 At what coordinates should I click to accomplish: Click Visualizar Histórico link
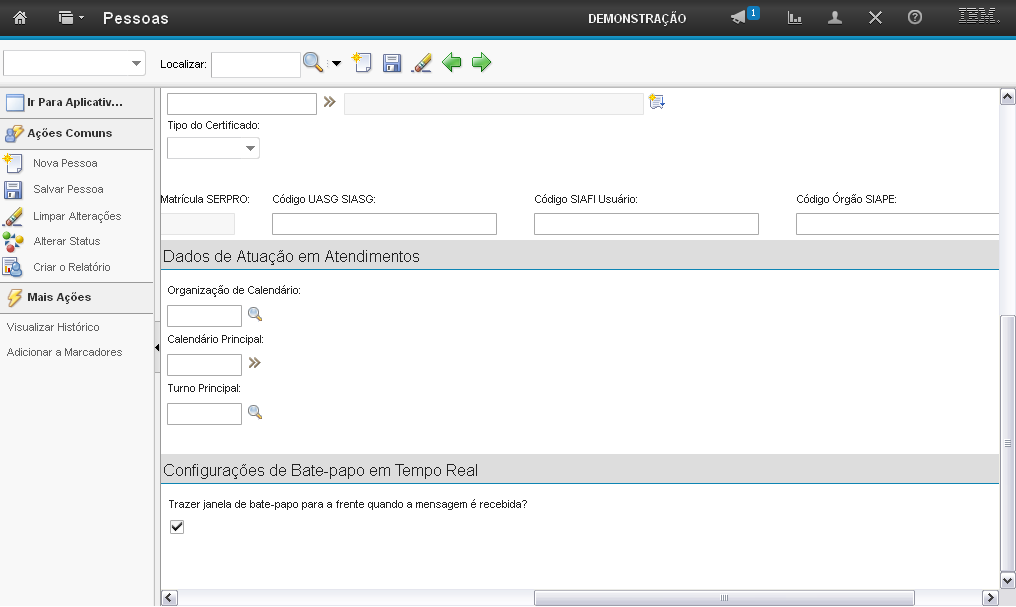pos(53,327)
